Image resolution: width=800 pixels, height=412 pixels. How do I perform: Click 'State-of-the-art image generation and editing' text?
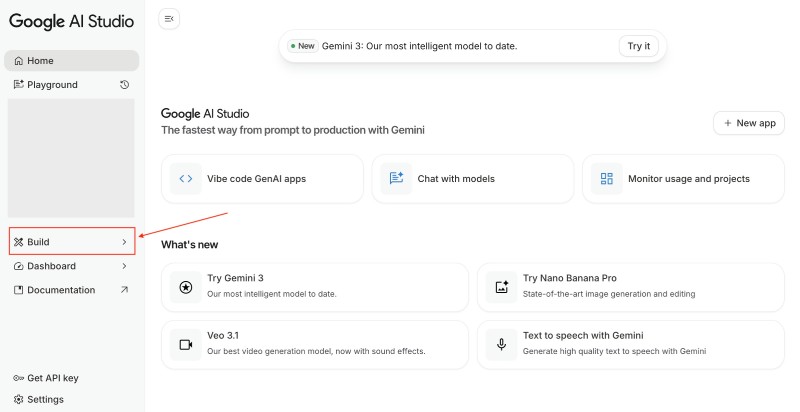click(609, 294)
